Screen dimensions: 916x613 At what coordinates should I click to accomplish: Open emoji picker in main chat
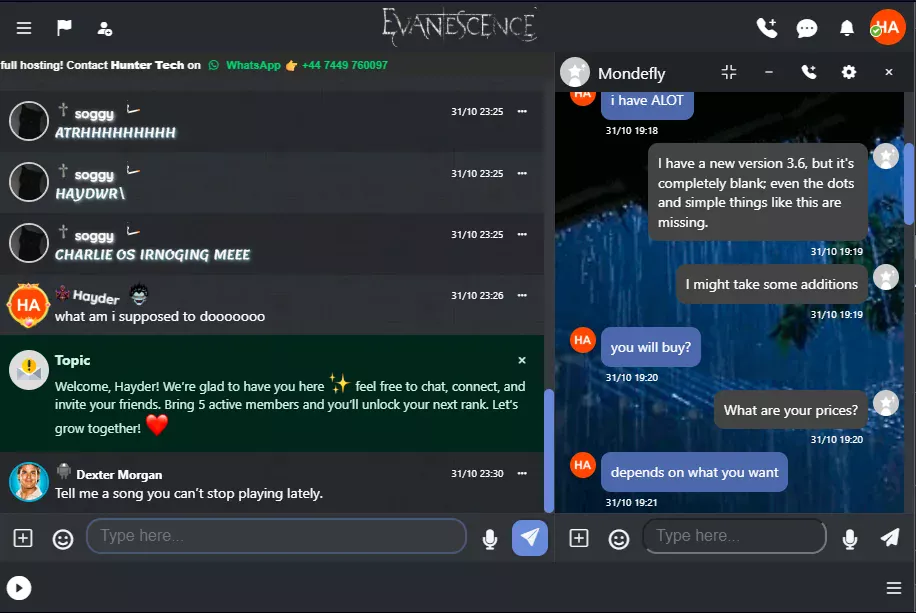tap(63, 539)
